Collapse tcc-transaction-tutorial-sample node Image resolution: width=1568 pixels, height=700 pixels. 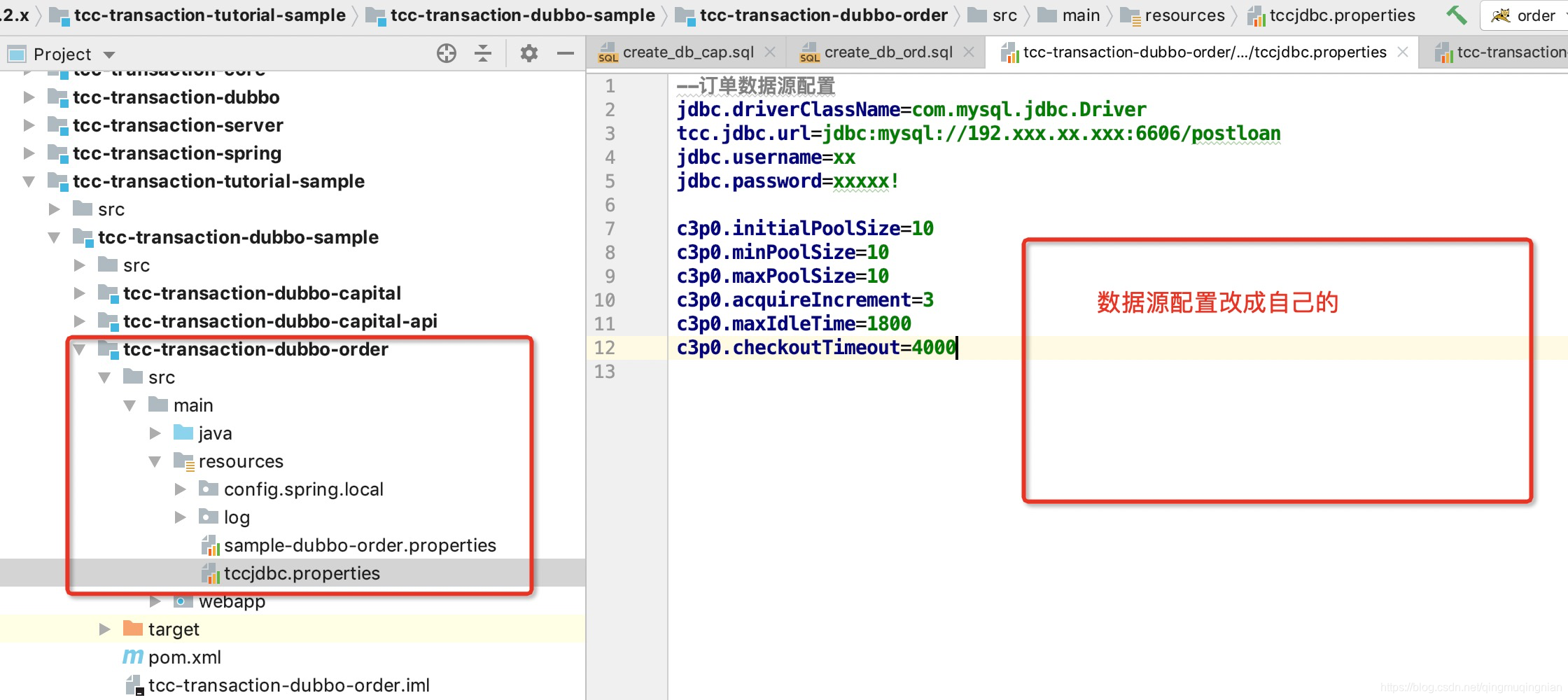pos(29,181)
